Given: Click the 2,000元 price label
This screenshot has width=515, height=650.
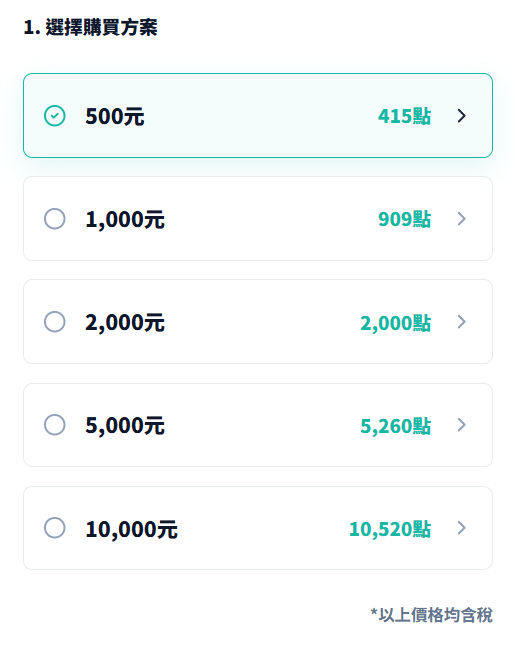Looking at the screenshot, I should point(125,323).
